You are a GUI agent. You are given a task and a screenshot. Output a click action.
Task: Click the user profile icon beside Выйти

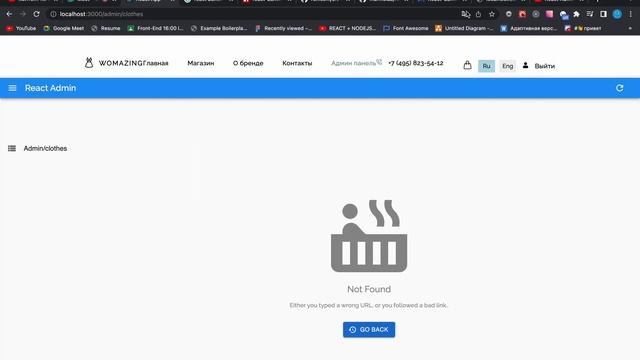coord(525,65)
